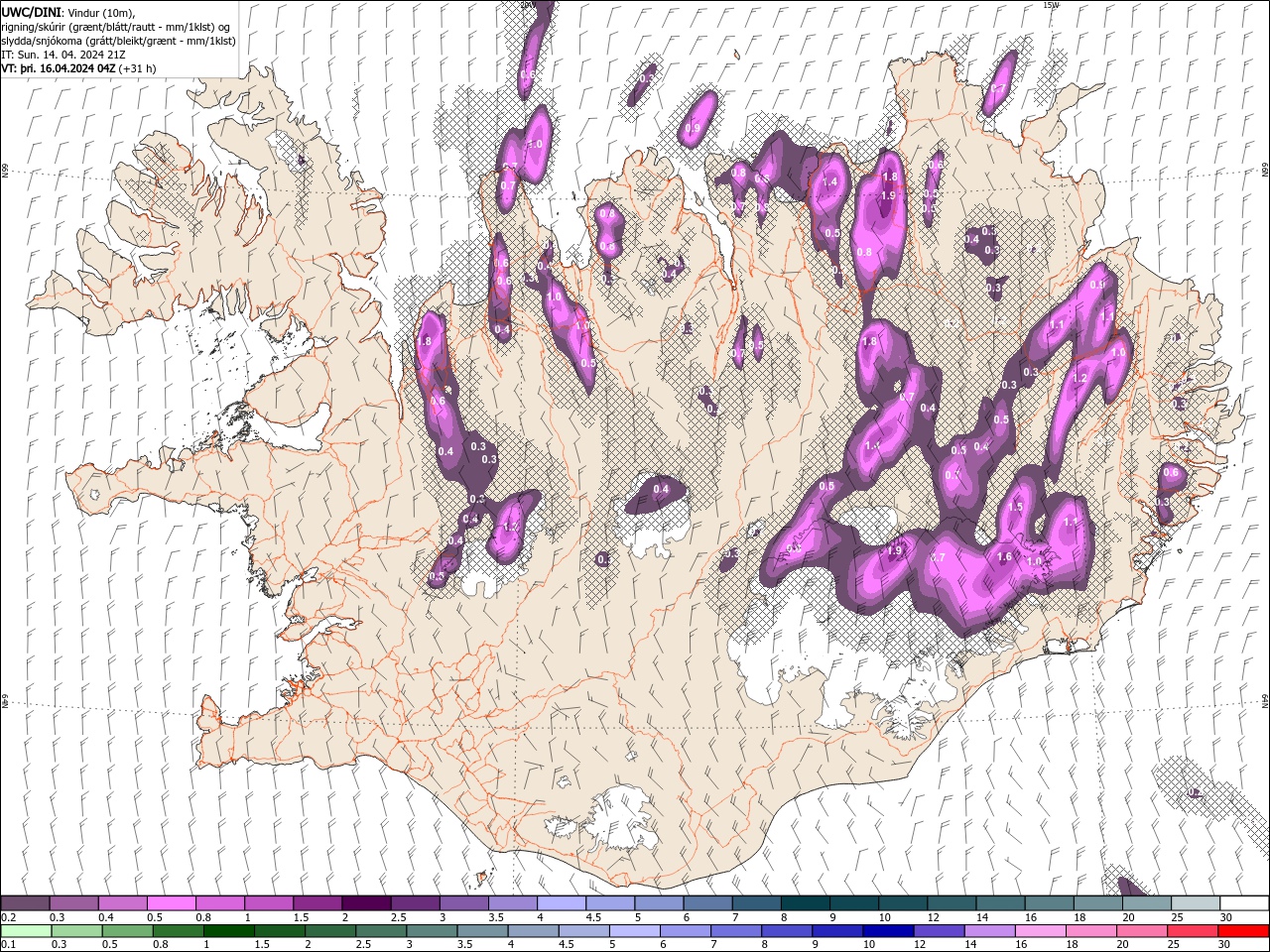Click the "1.6" snowfall value on the map
This screenshot has height=952, width=1270.
pos(1004,557)
